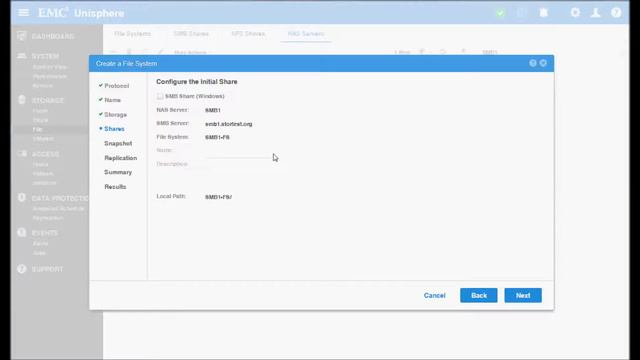The height and width of the screenshot is (360, 640).
Task: Click the Local Path value SMB1-FS/
Action: click(x=218, y=197)
